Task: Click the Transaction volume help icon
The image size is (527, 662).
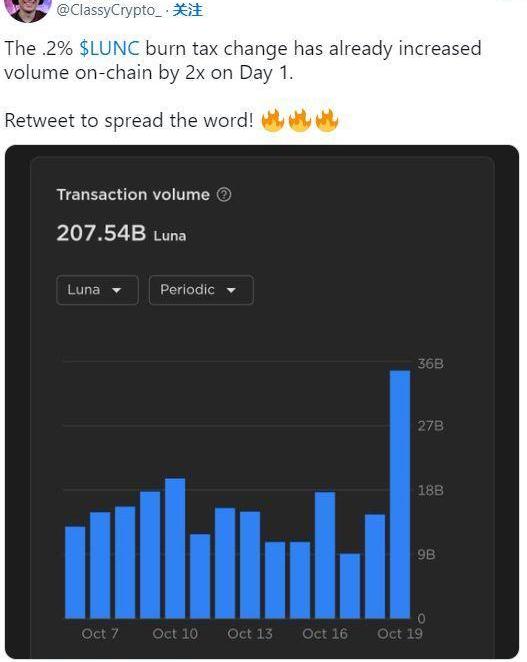Action: click(224, 195)
